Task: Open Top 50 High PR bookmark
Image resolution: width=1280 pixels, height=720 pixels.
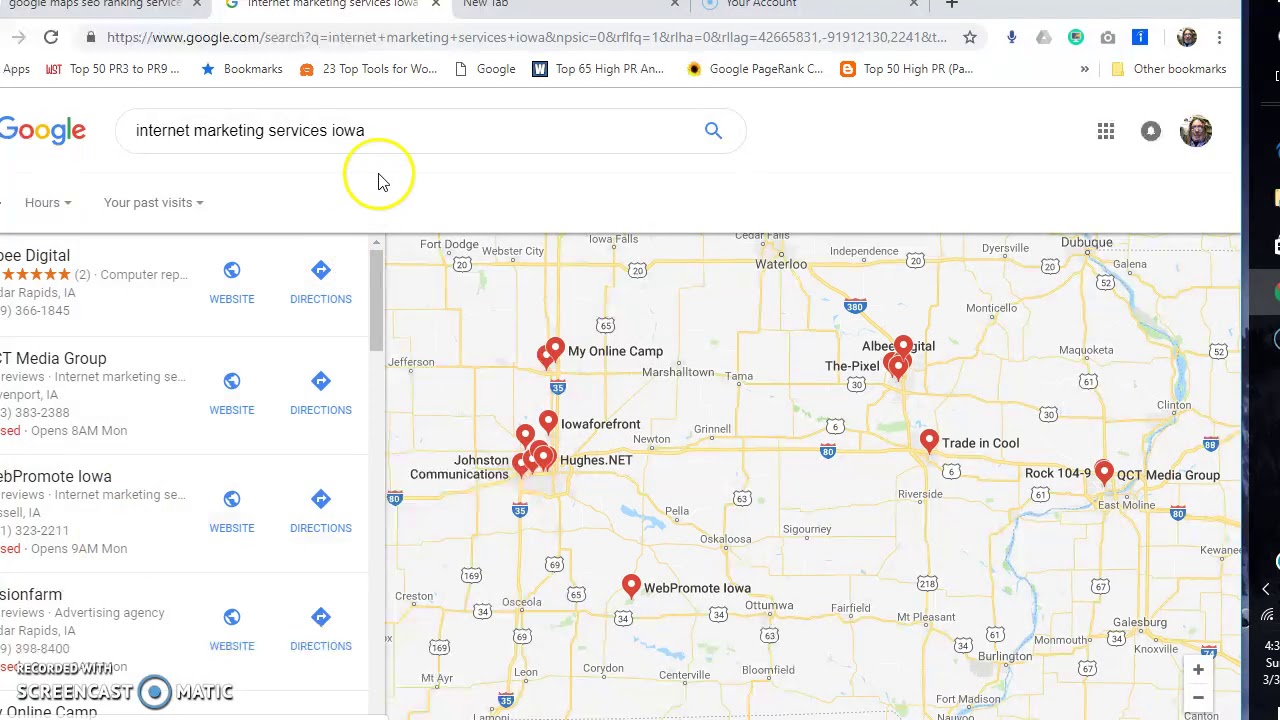Action: pyautogui.click(x=907, y=69)
